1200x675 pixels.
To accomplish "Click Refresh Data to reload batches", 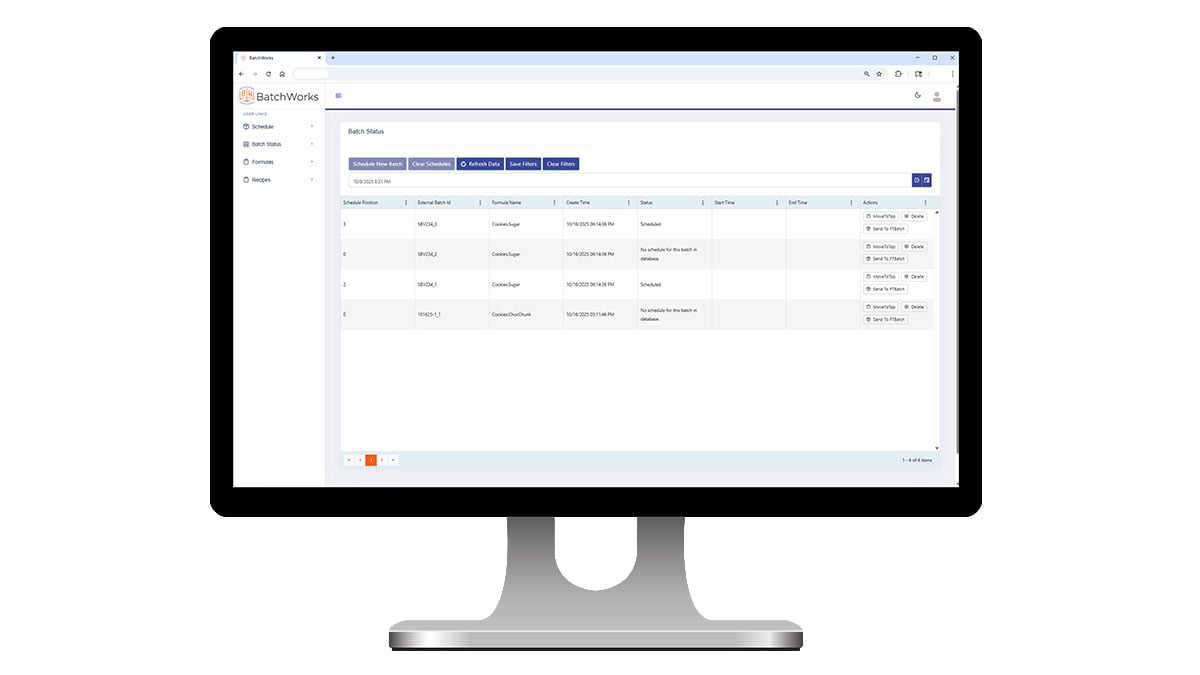I will point(480,163).
